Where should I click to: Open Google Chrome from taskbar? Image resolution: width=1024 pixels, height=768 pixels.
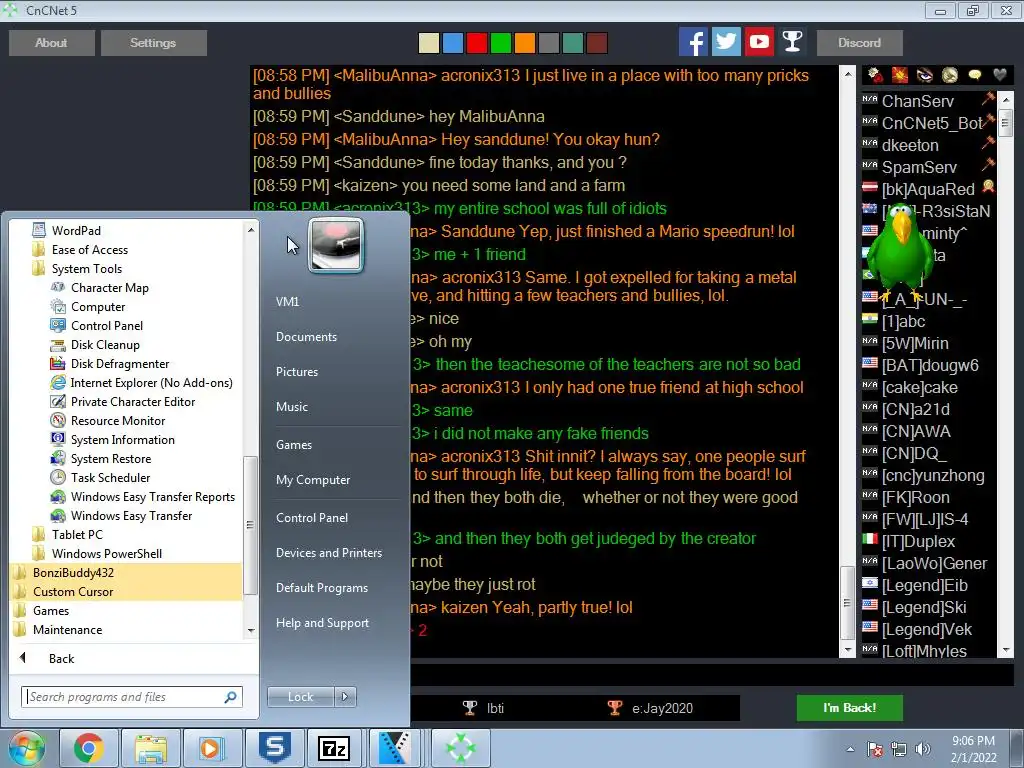[89, 748]
